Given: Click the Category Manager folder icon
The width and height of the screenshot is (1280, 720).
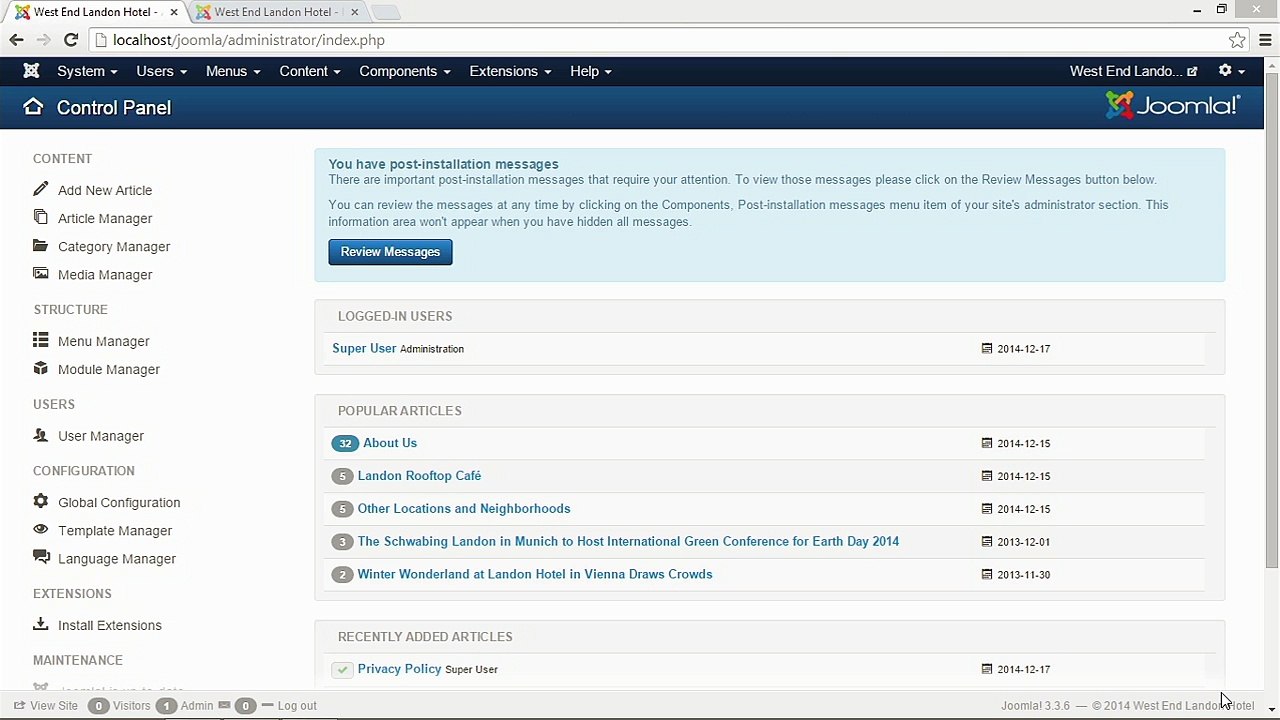Looking at the screenshot, I should click(40, 245).
